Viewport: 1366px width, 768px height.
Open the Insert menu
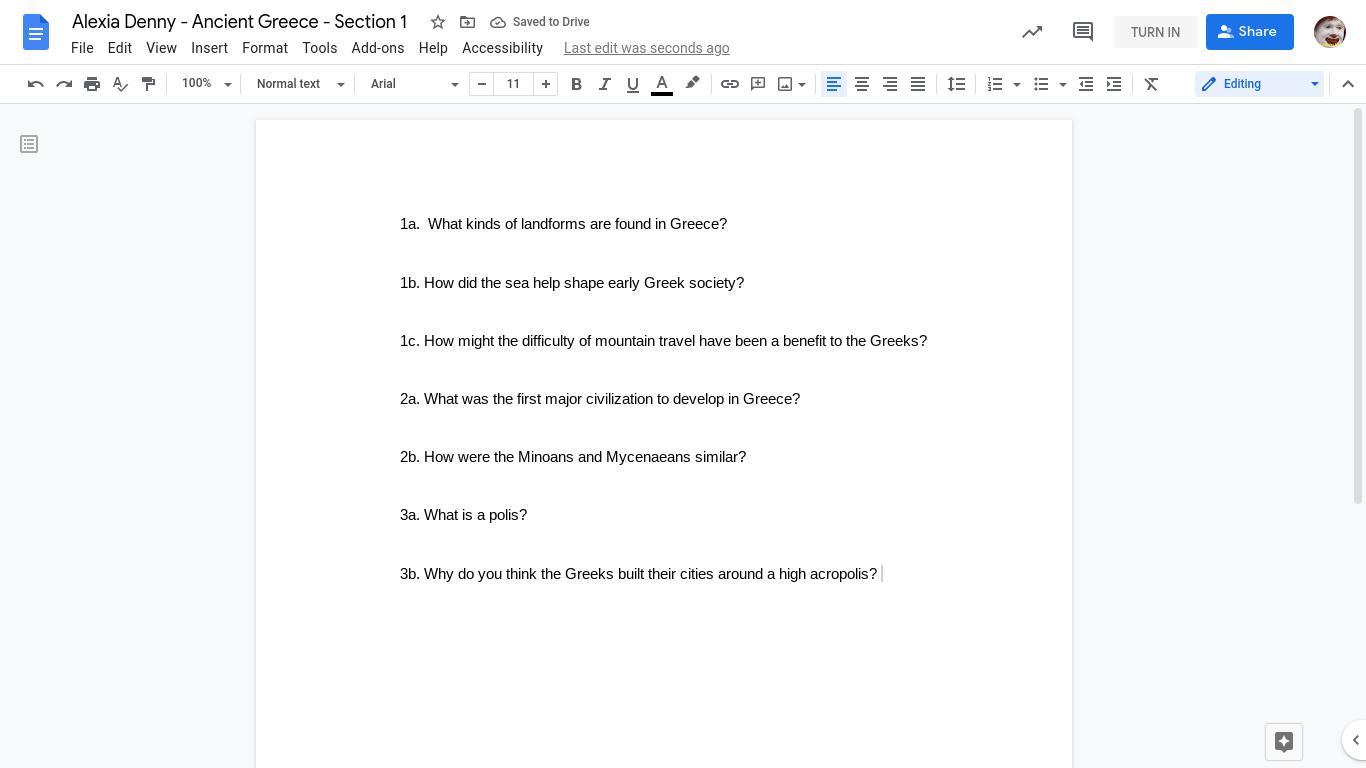210,48
